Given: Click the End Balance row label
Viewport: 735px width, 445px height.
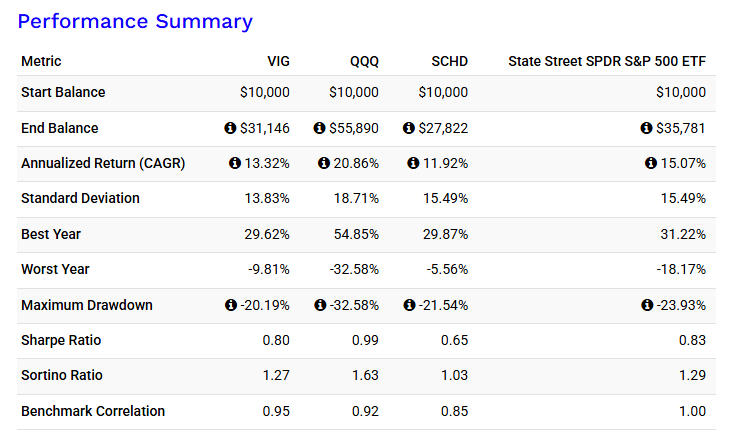Looking at the screenshot, I should pos(60,128).
